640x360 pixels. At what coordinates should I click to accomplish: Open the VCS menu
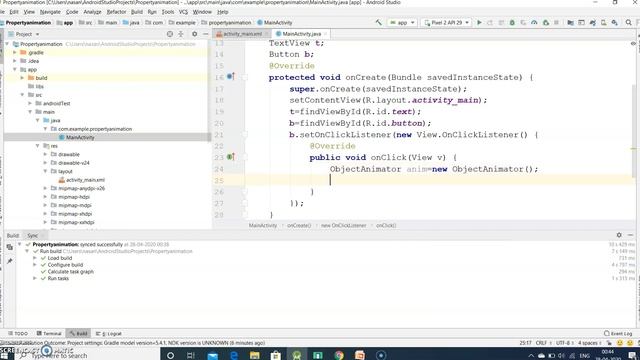(x=183, y=12)
